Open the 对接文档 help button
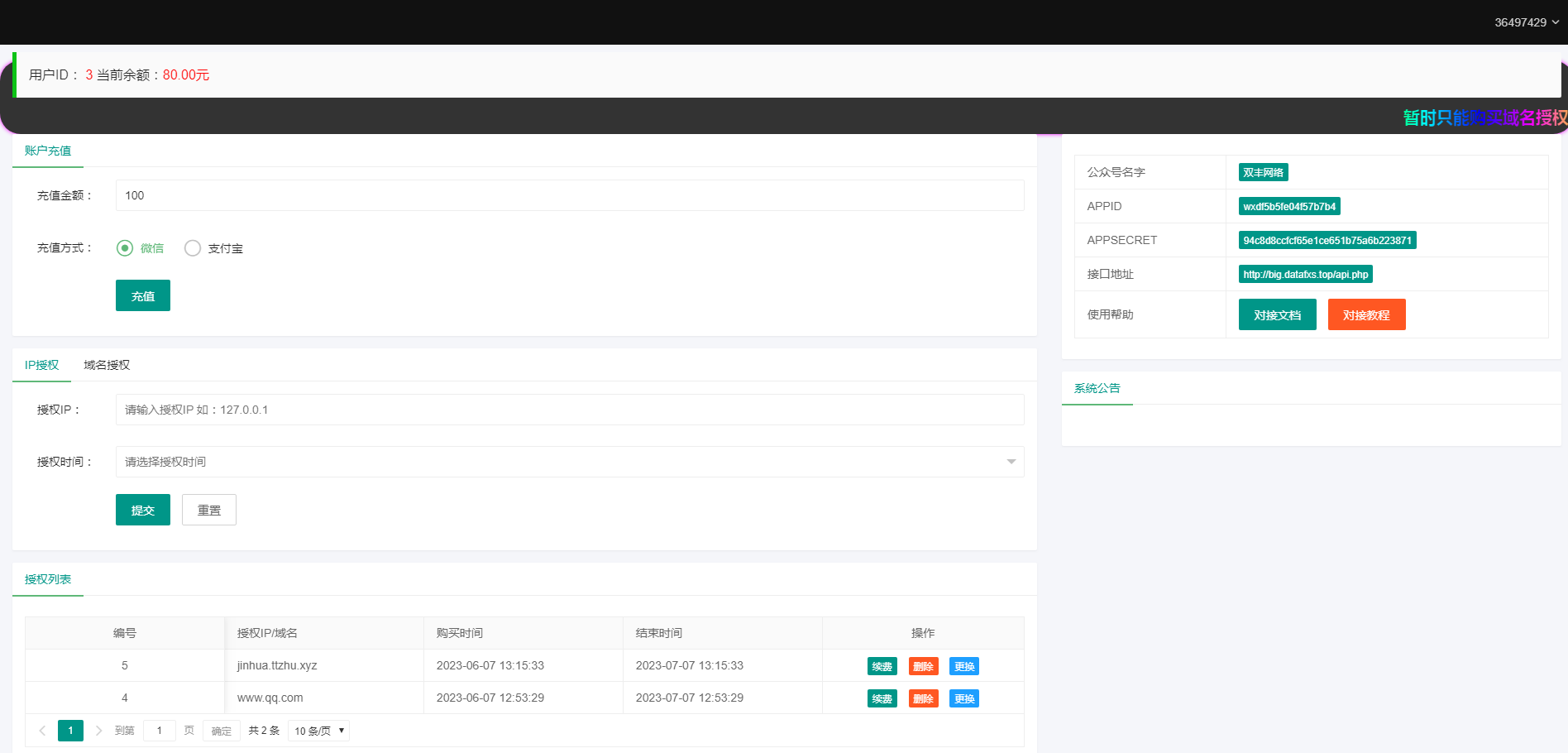Screen dimensions: 1568x753 coord(1277,314)
